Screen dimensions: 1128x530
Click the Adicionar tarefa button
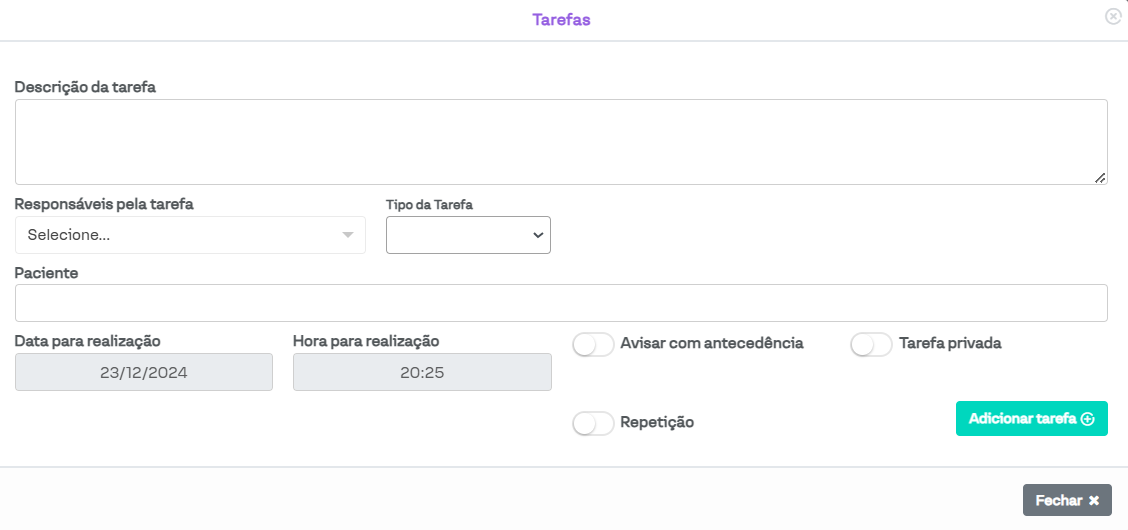pyautogui.click(x=1031, y=419)
